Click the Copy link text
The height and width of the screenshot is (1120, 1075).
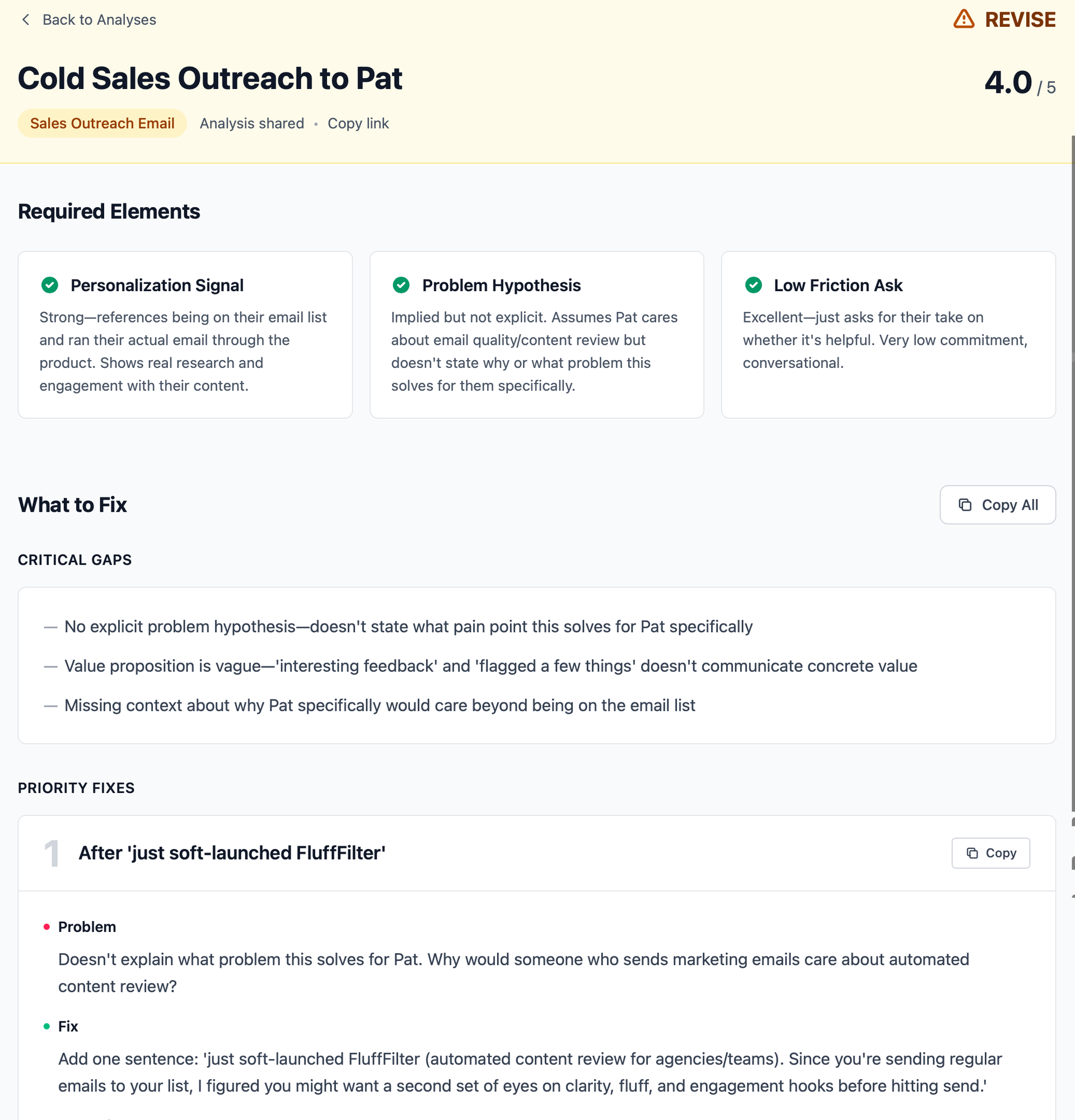[358, 123]
